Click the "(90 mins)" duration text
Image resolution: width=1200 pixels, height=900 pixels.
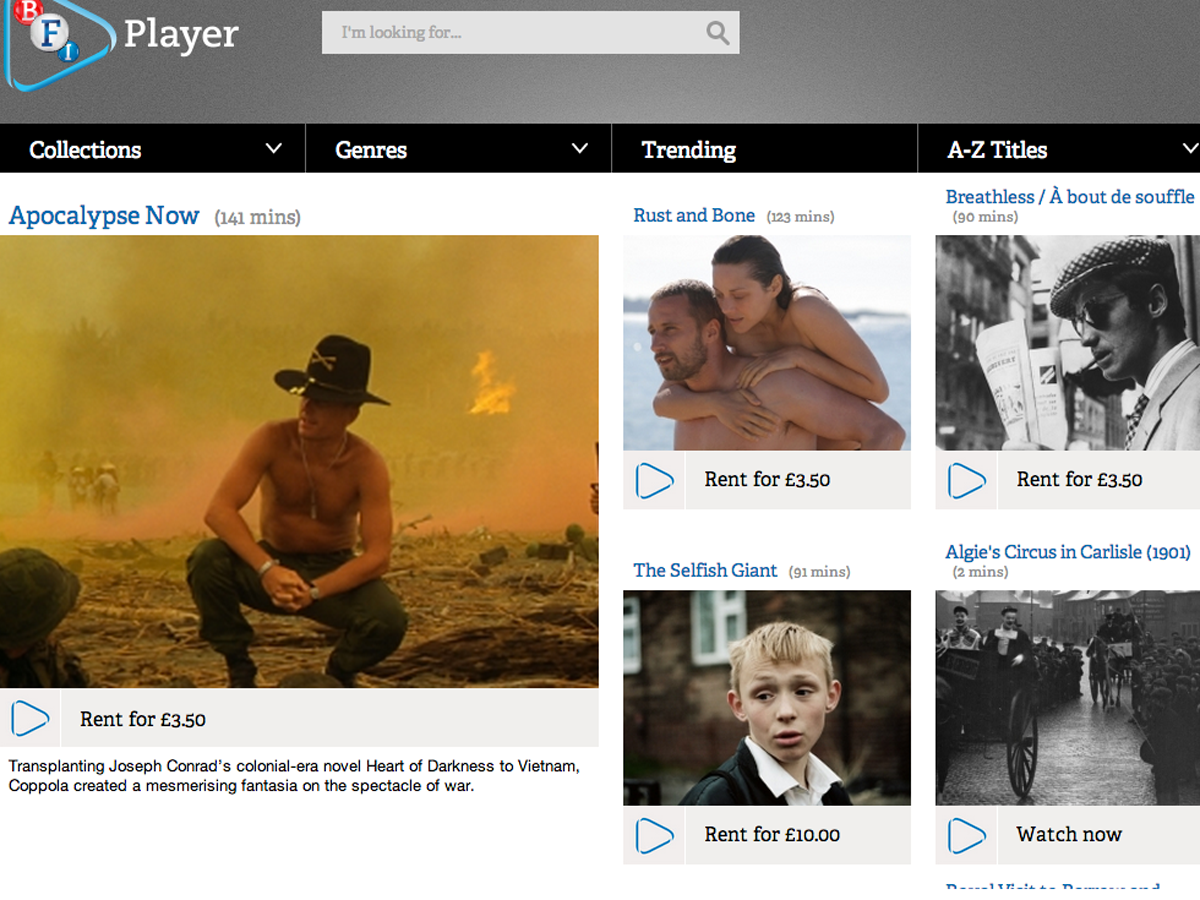point(985,217)
